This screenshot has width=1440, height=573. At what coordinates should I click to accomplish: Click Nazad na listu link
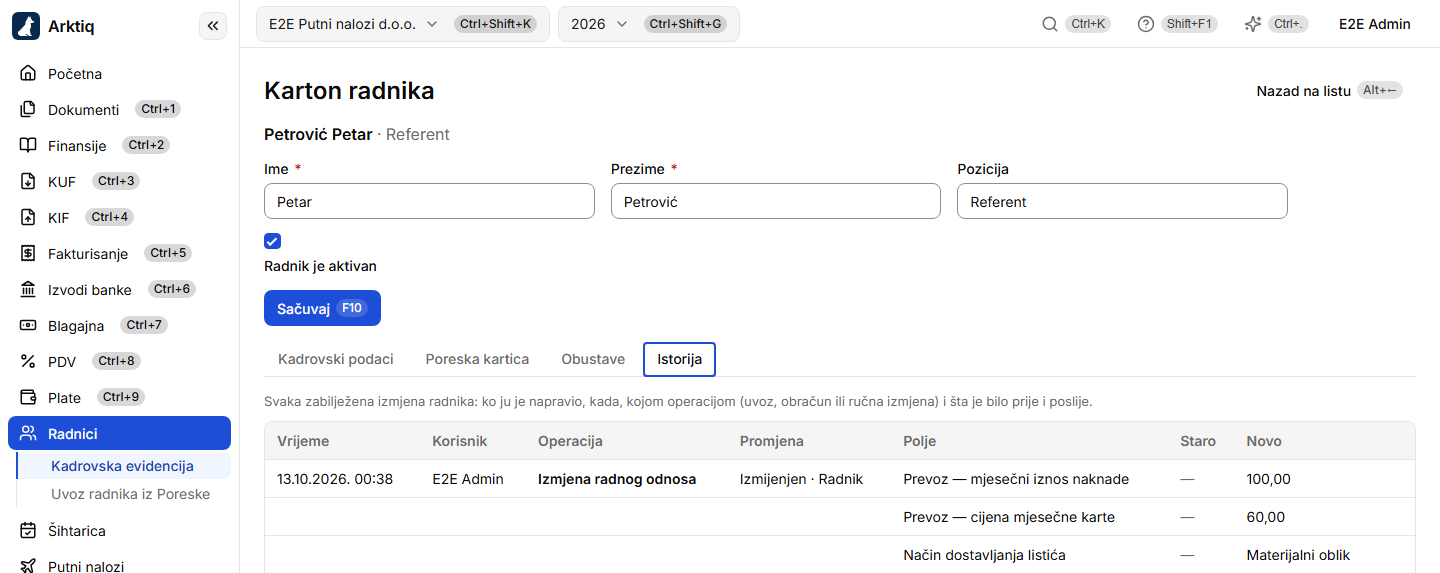(1329, 91)
